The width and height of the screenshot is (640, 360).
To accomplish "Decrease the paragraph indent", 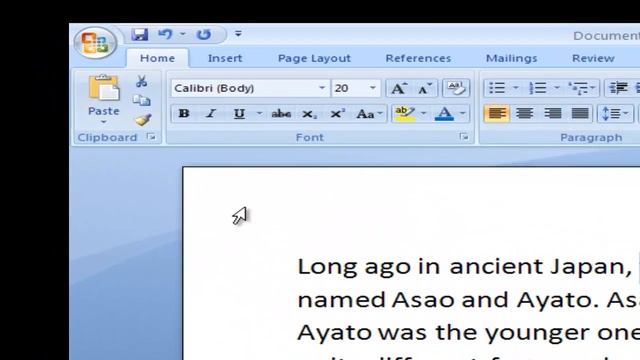I will tap(618, 88).
